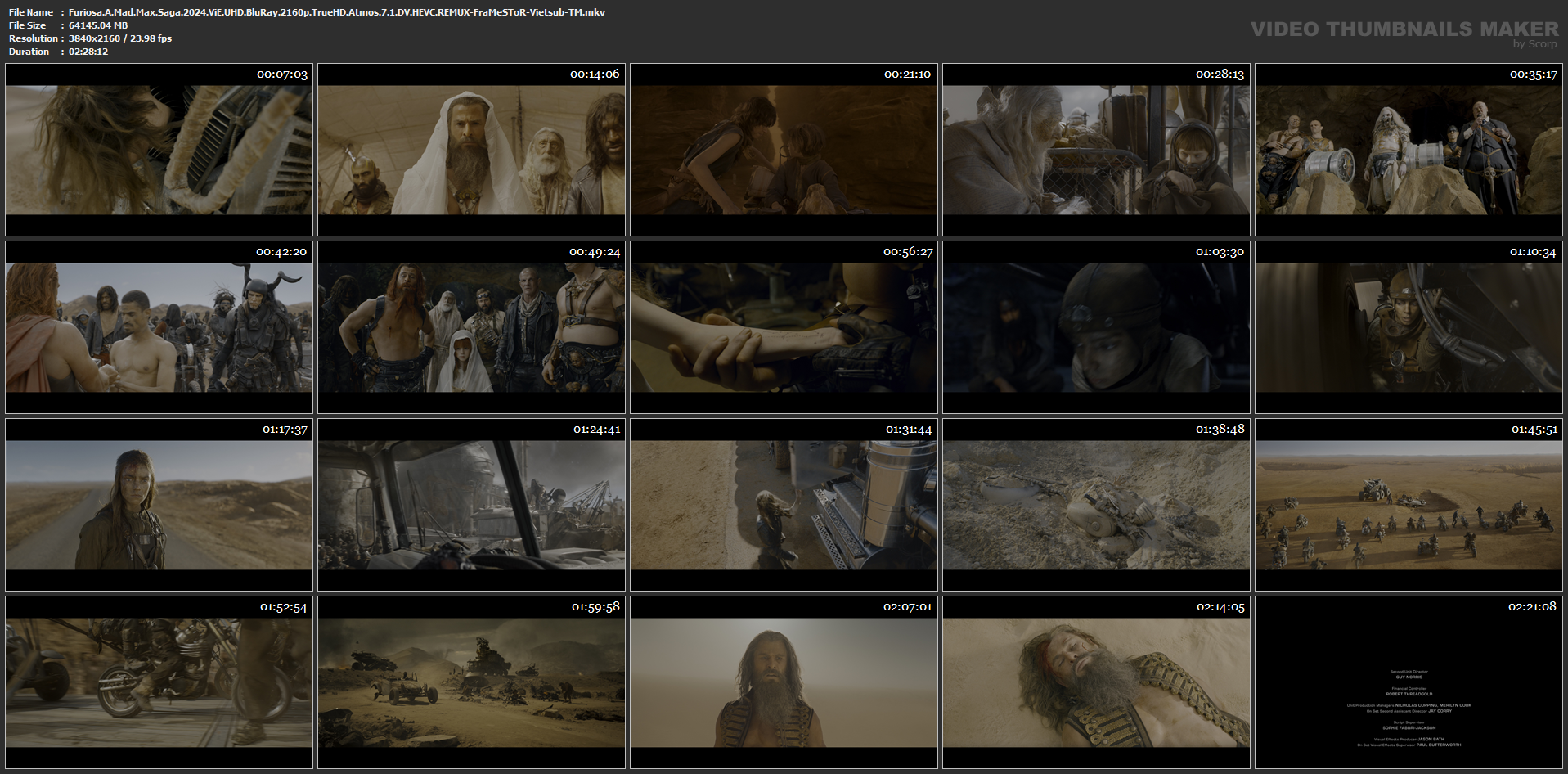Choose the frame at 02:07:01

784,682
